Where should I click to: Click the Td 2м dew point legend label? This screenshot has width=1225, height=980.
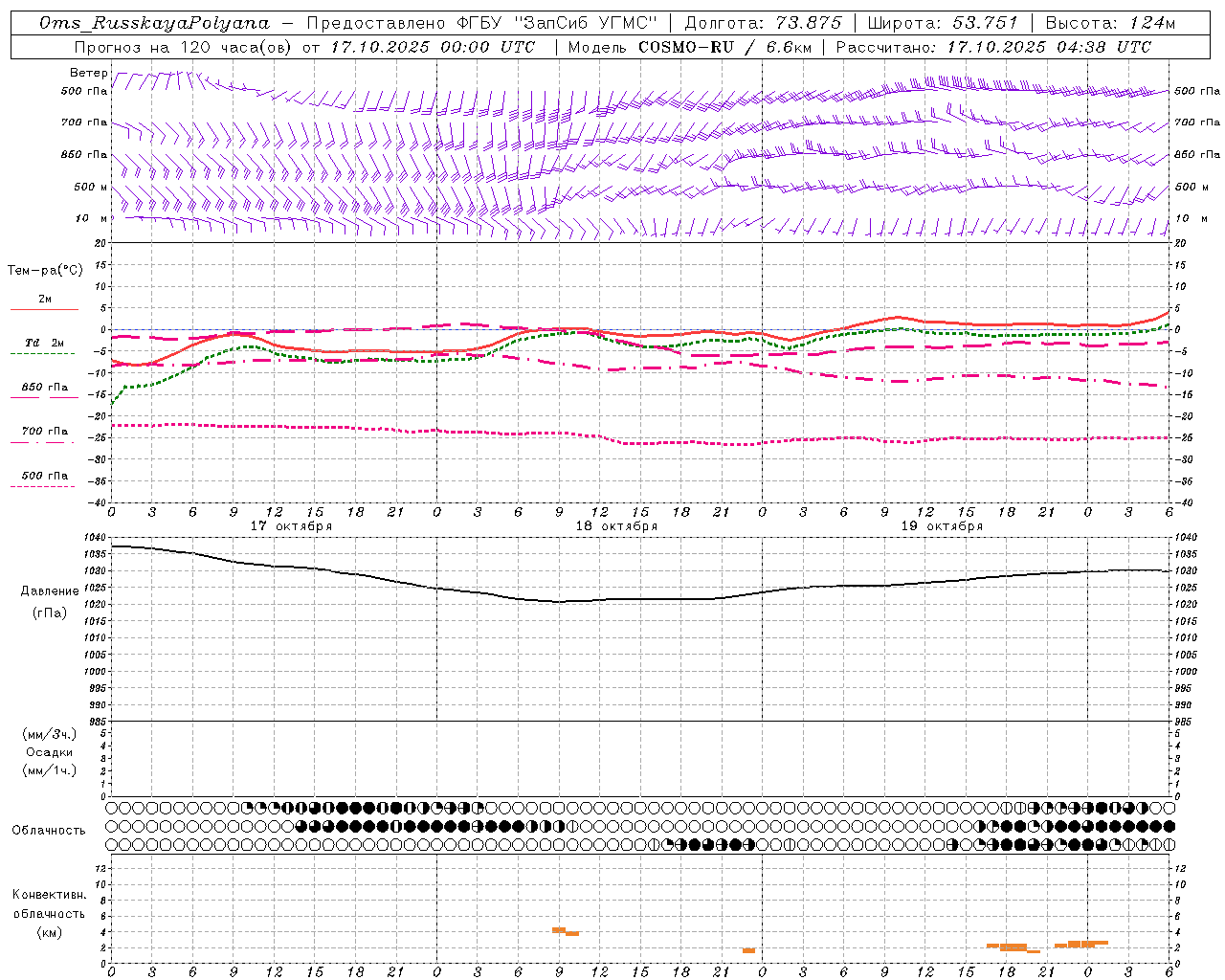click(45, 343)
